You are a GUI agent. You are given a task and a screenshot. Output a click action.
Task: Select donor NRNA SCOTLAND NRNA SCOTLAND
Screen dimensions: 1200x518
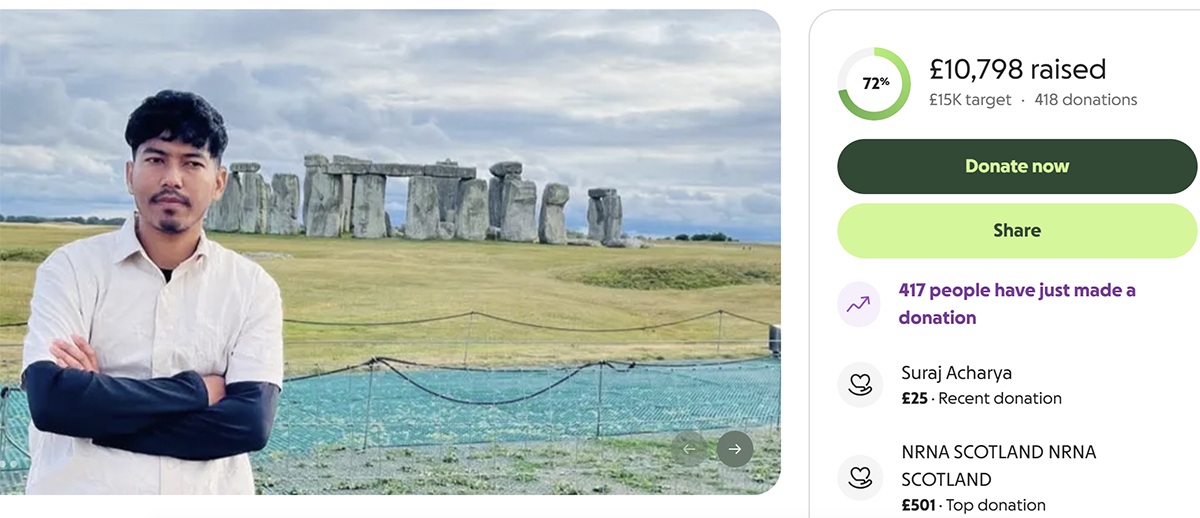click(999, 466)
